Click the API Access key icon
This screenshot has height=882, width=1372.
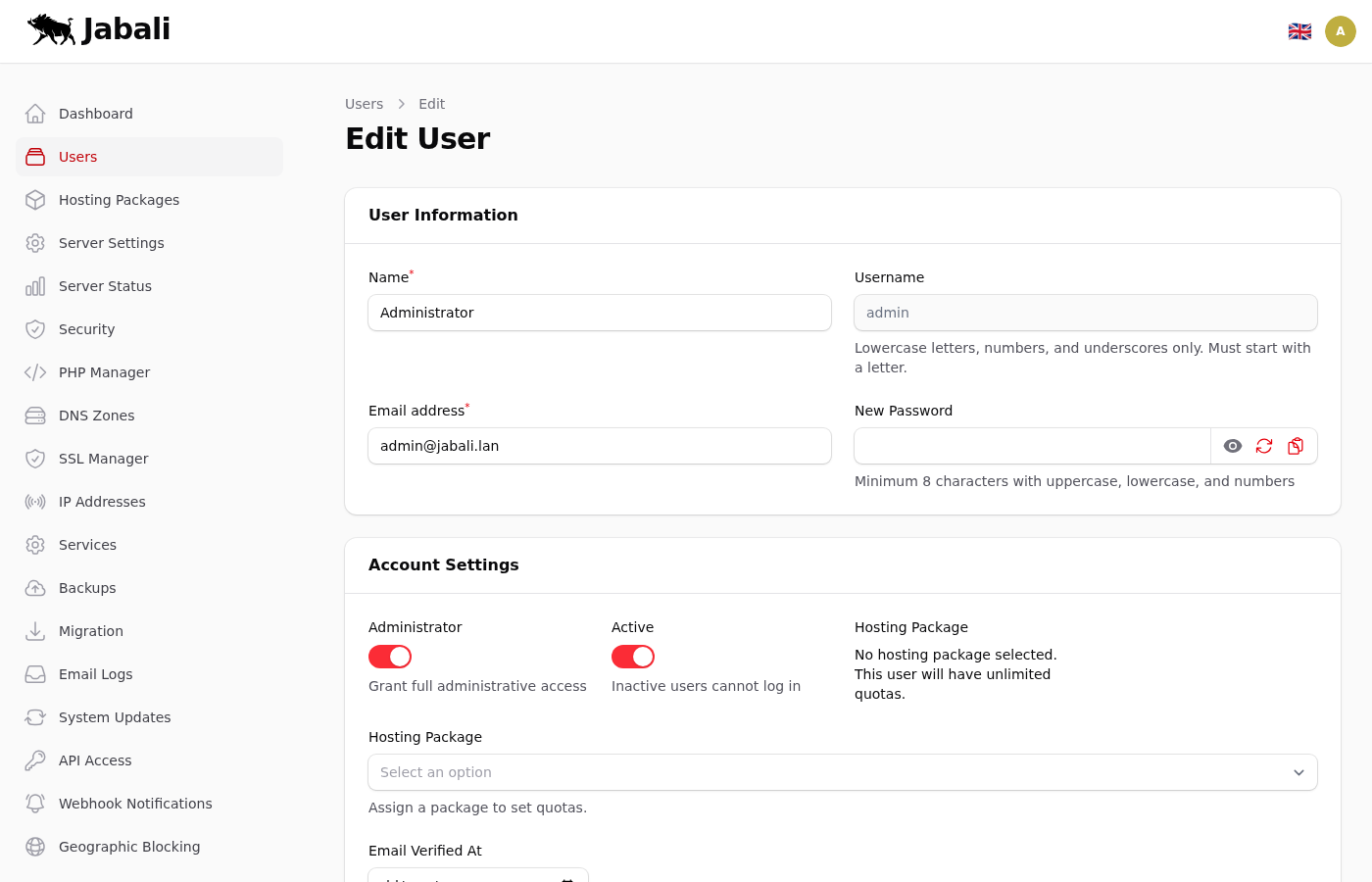35,760
